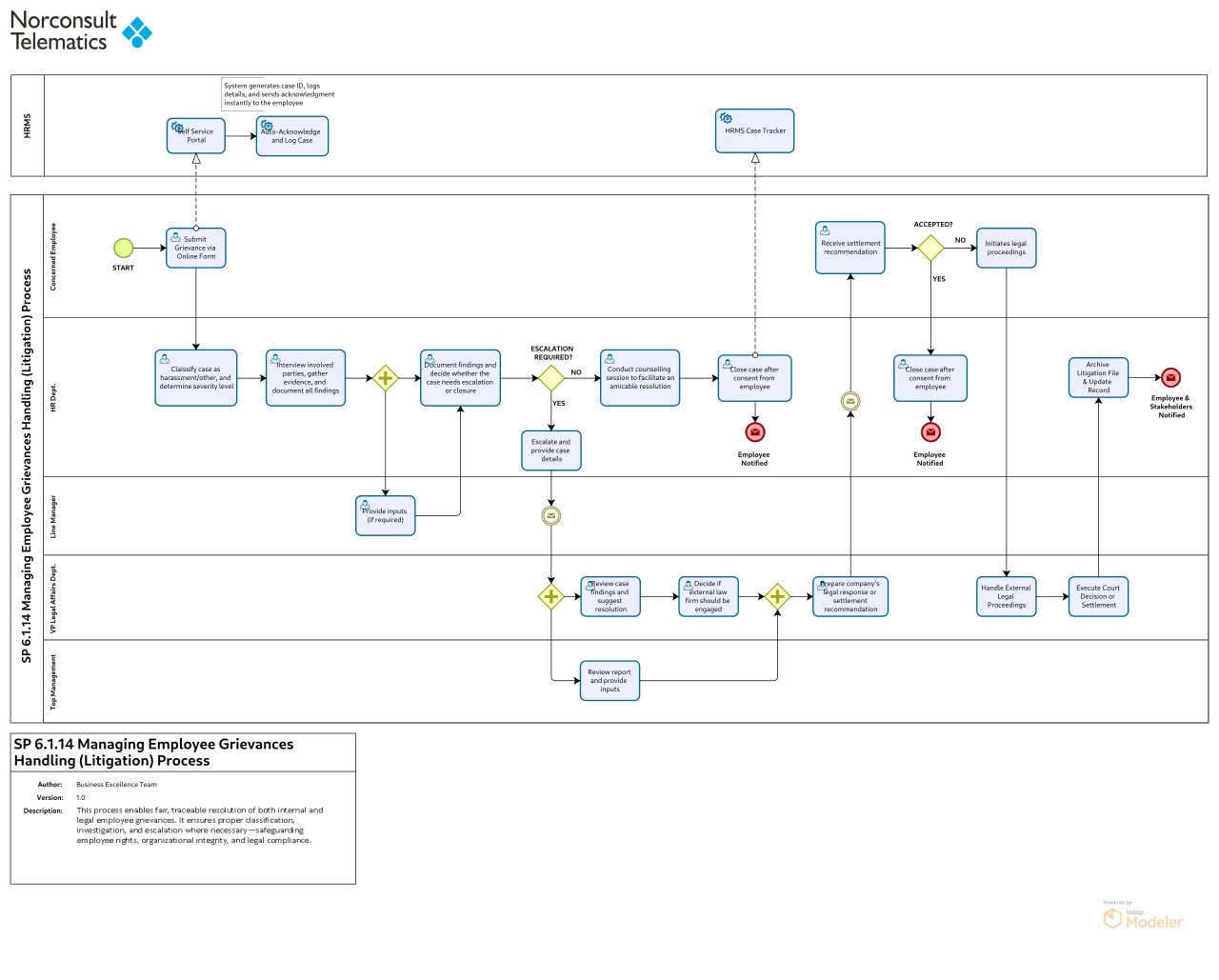
Task: Click the Norconsult Telematics logo
Action: (x=81, y=30)
